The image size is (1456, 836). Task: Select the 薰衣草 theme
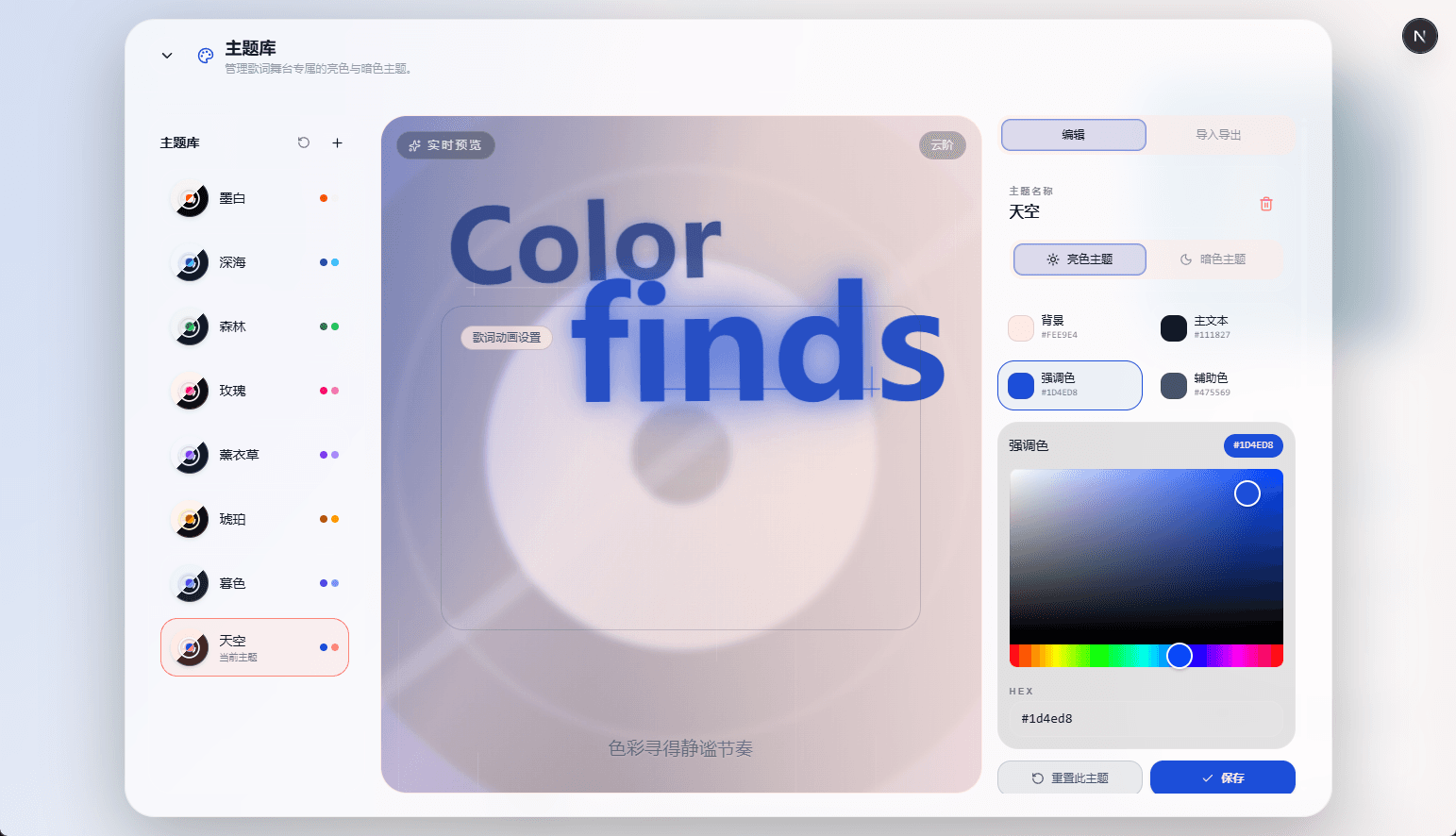click(x=255, y=455)
